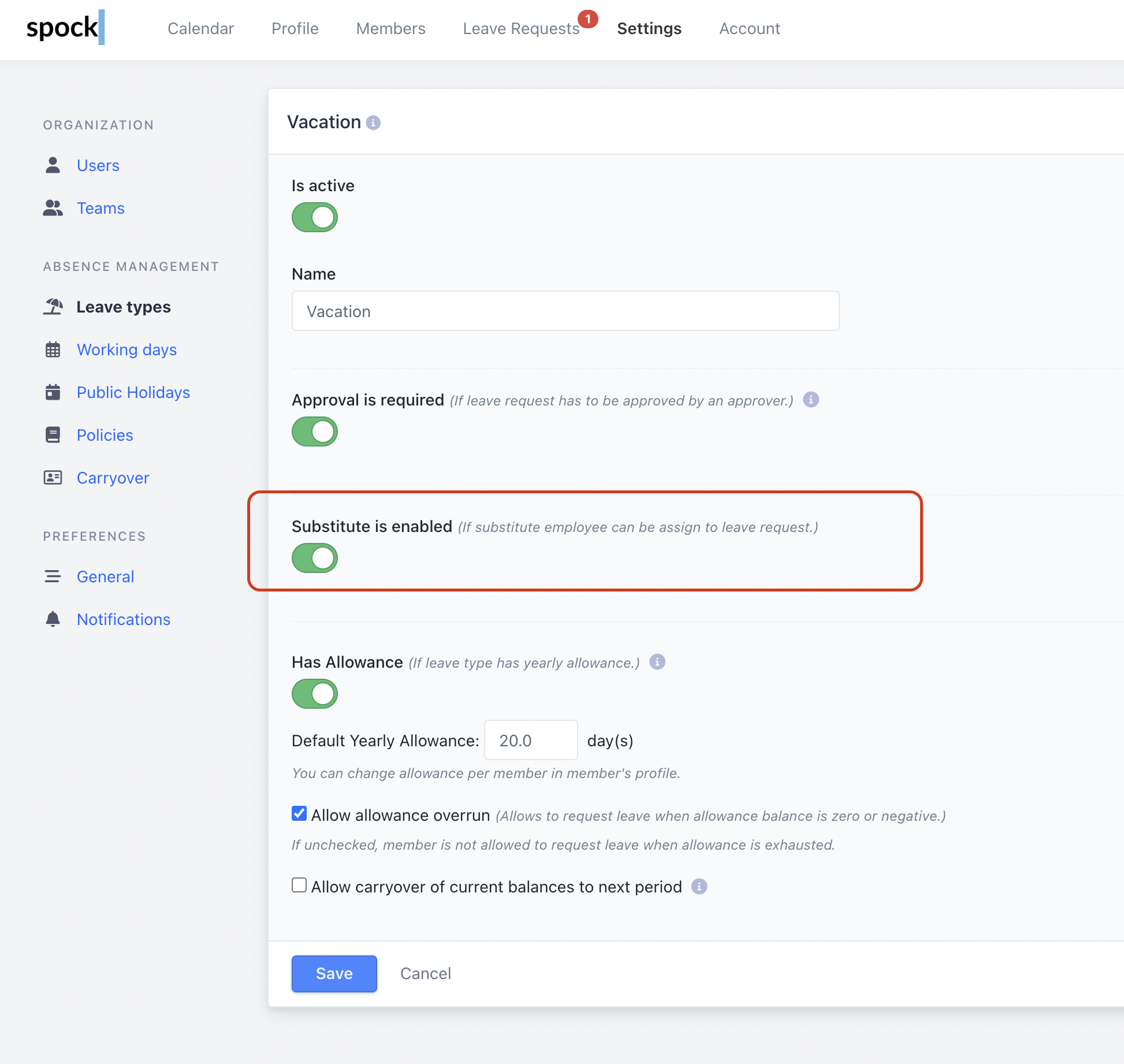
Task: Open Leave Requests in top navigation
Action: click(x=521, y=28)
